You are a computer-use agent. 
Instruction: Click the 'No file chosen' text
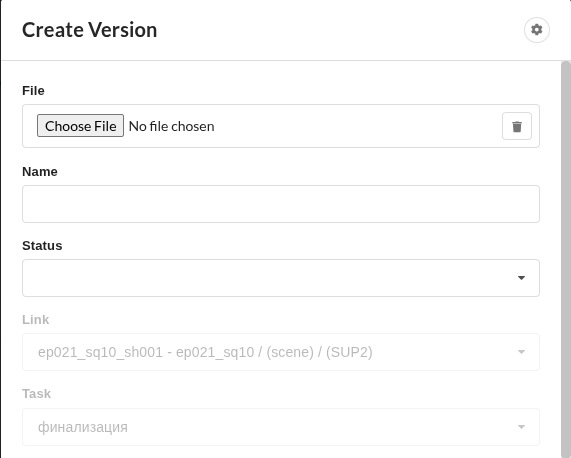pos(172,126)
